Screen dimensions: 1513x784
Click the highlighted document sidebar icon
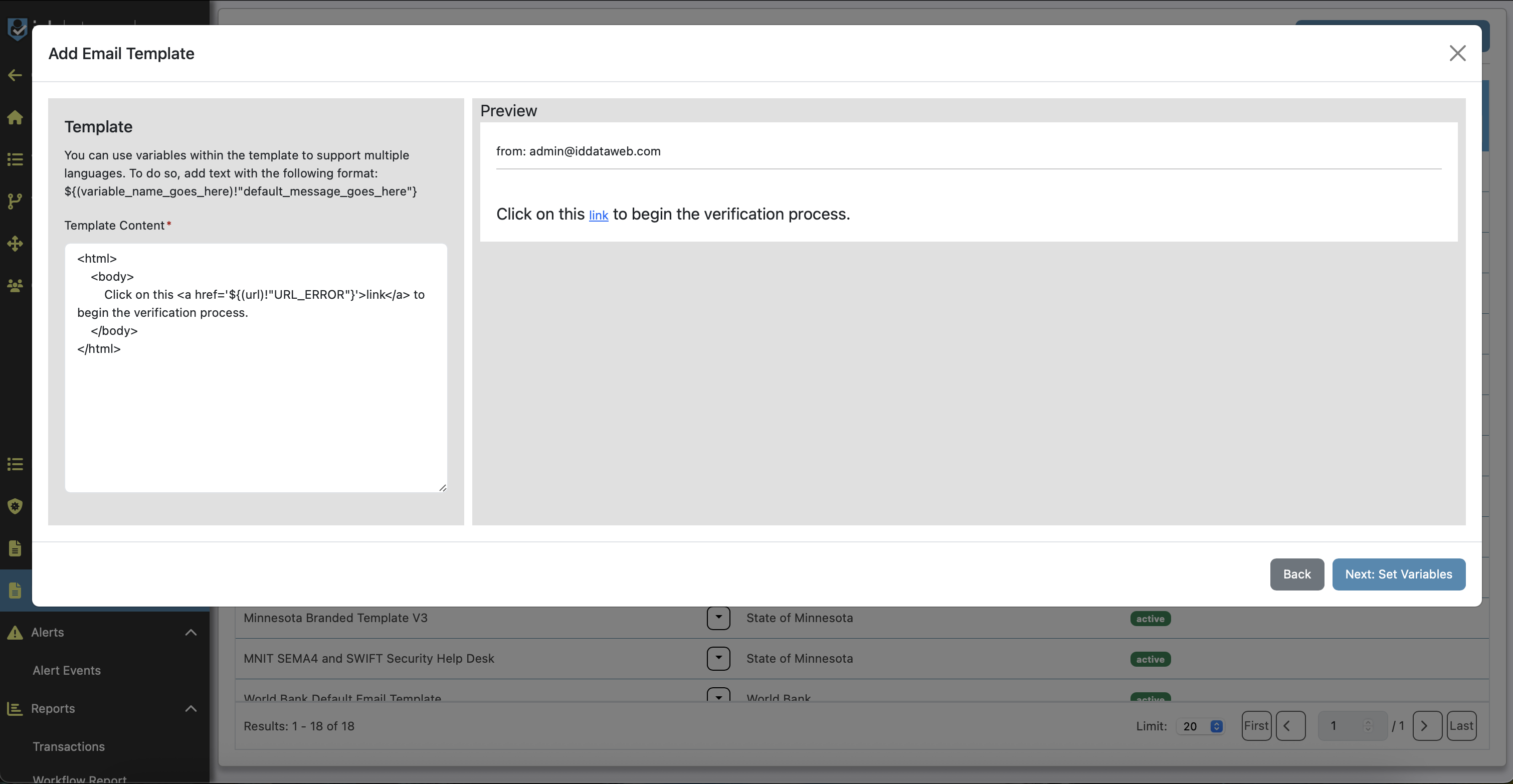pos(15,590)
